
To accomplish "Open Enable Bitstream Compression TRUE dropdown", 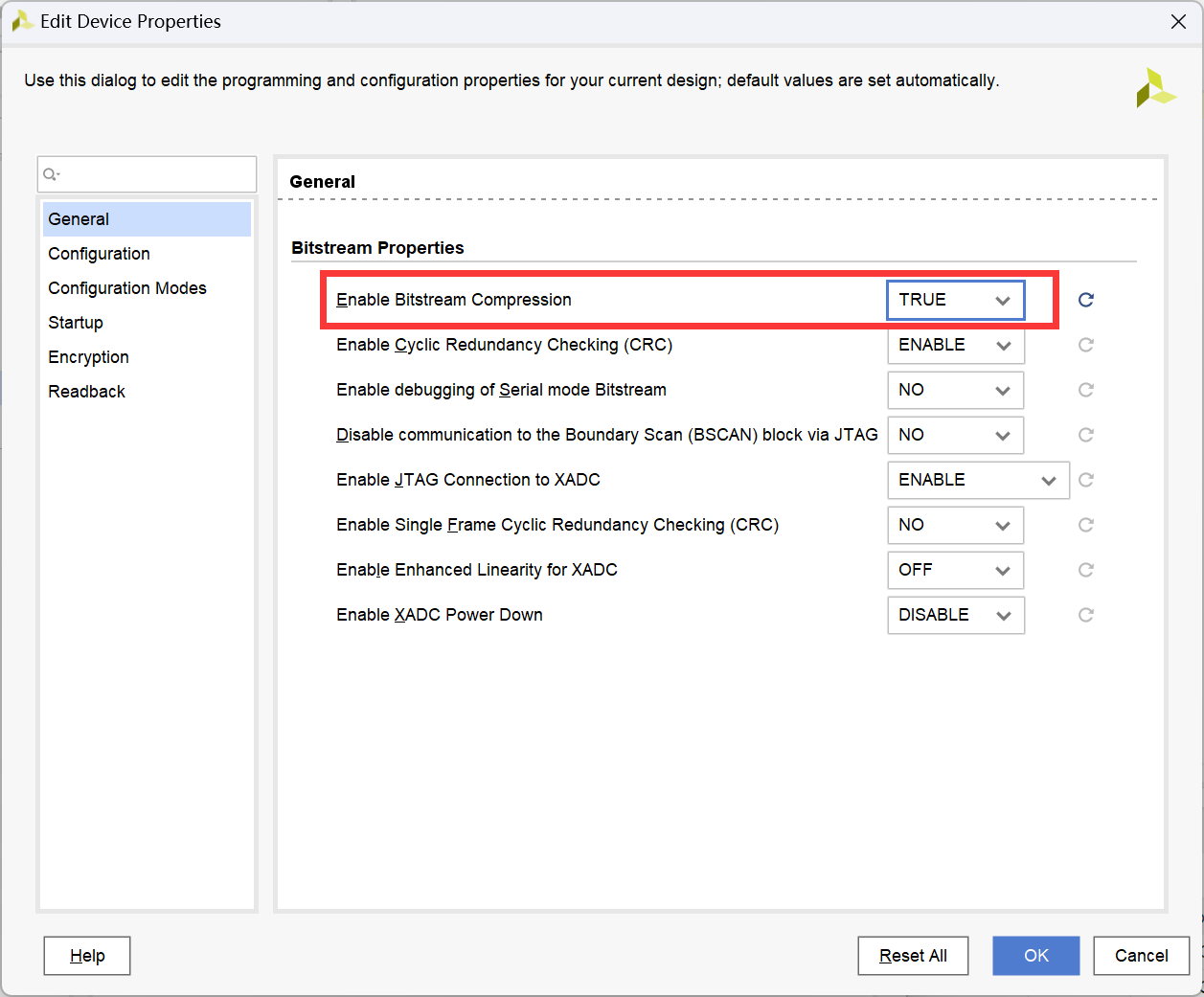I will (955, 300).
